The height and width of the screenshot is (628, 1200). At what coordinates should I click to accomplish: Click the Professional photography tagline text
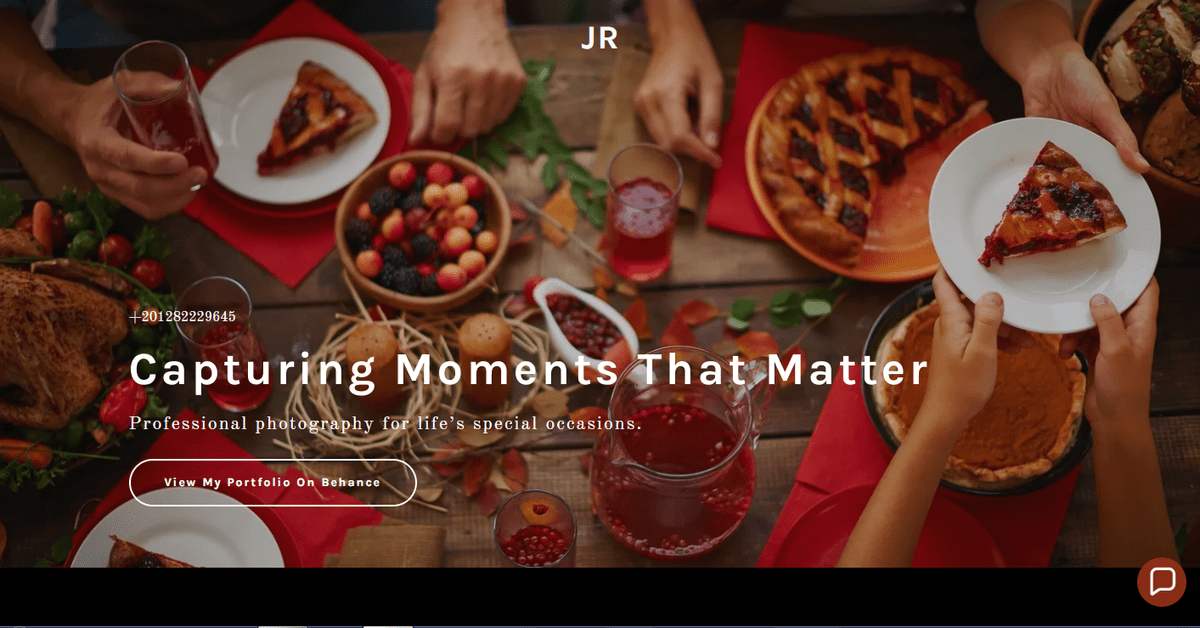pyautogui.click(x=385, y=423)
